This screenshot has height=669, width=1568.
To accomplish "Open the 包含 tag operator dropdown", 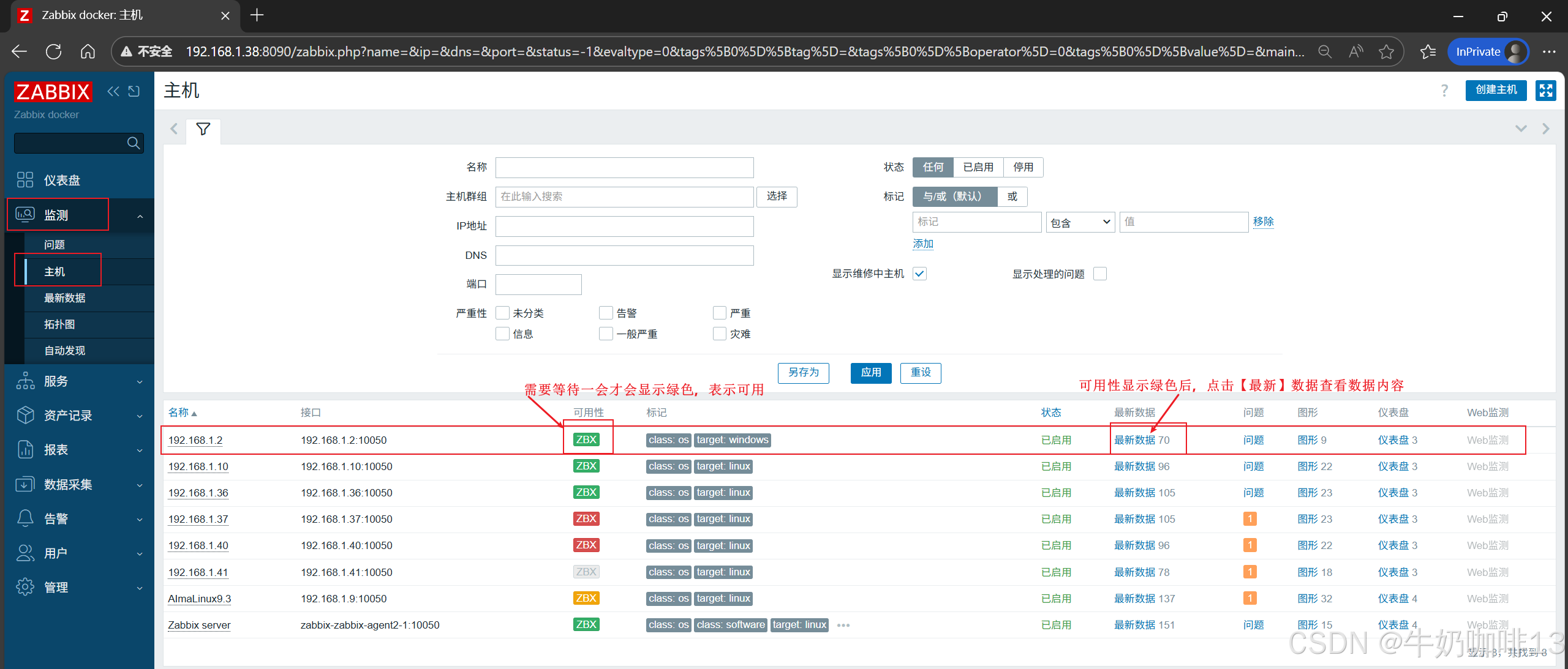I will tap(1080, 222).
